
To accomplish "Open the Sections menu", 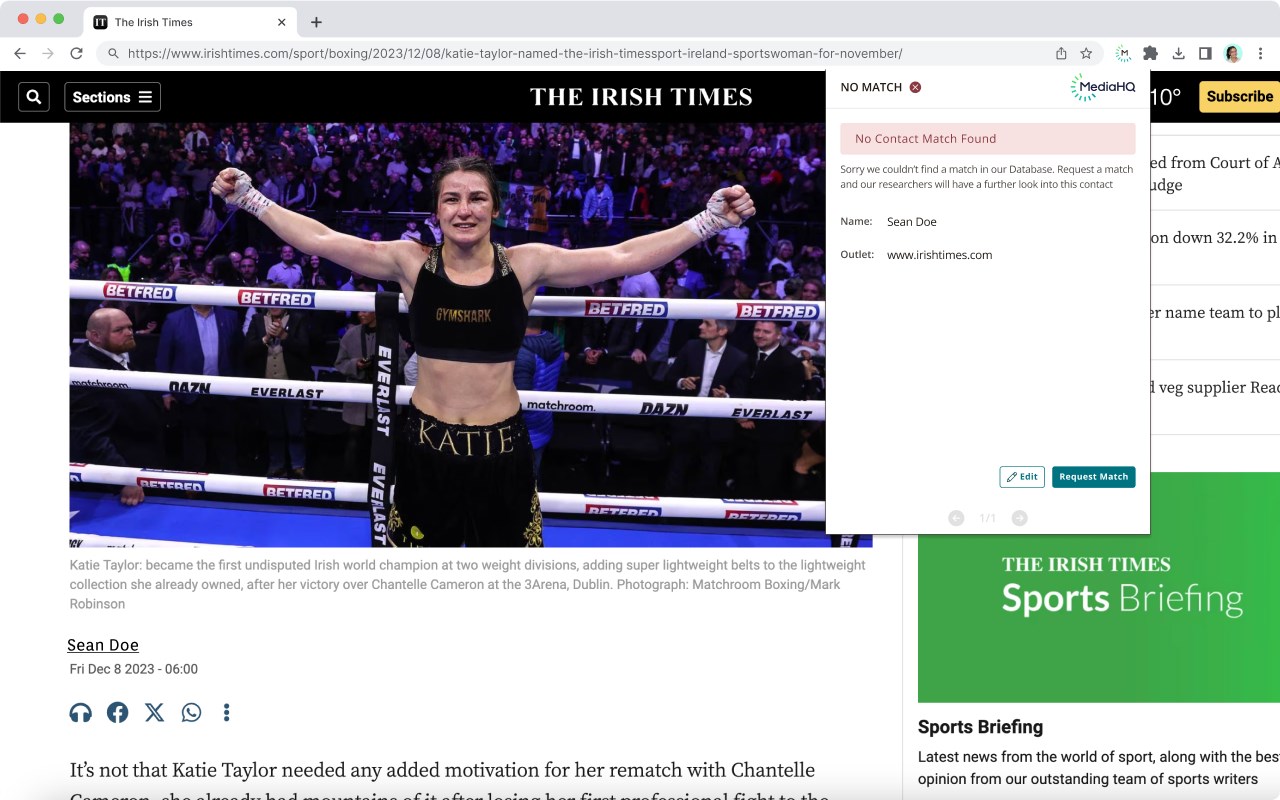I will [x=112, y=97].
